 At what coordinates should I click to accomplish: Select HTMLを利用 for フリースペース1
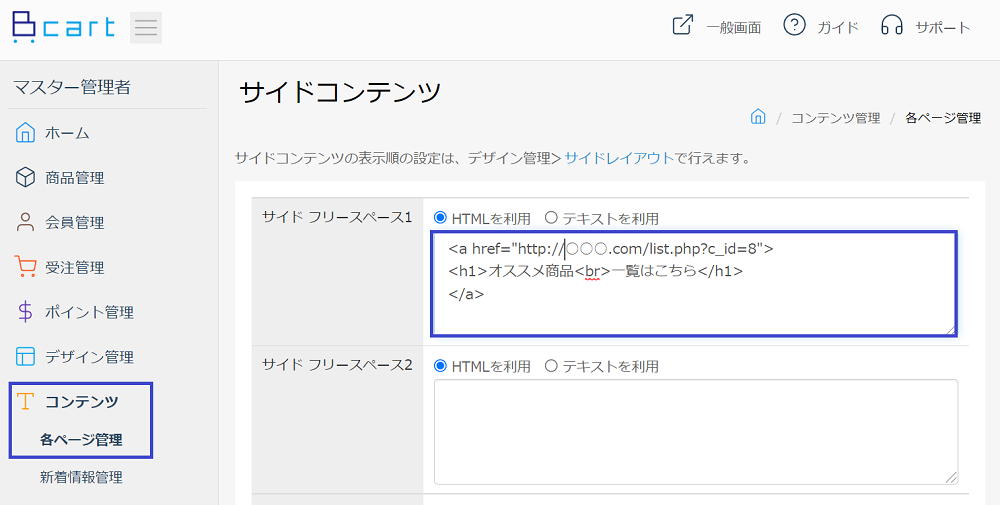pos(439,218)
